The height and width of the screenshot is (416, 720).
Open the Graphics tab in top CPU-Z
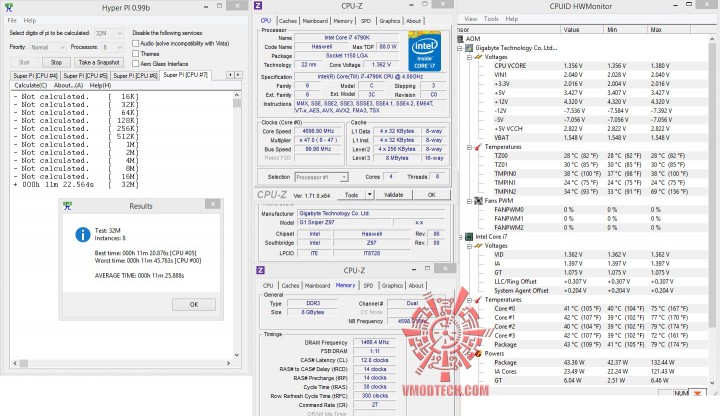389,21
